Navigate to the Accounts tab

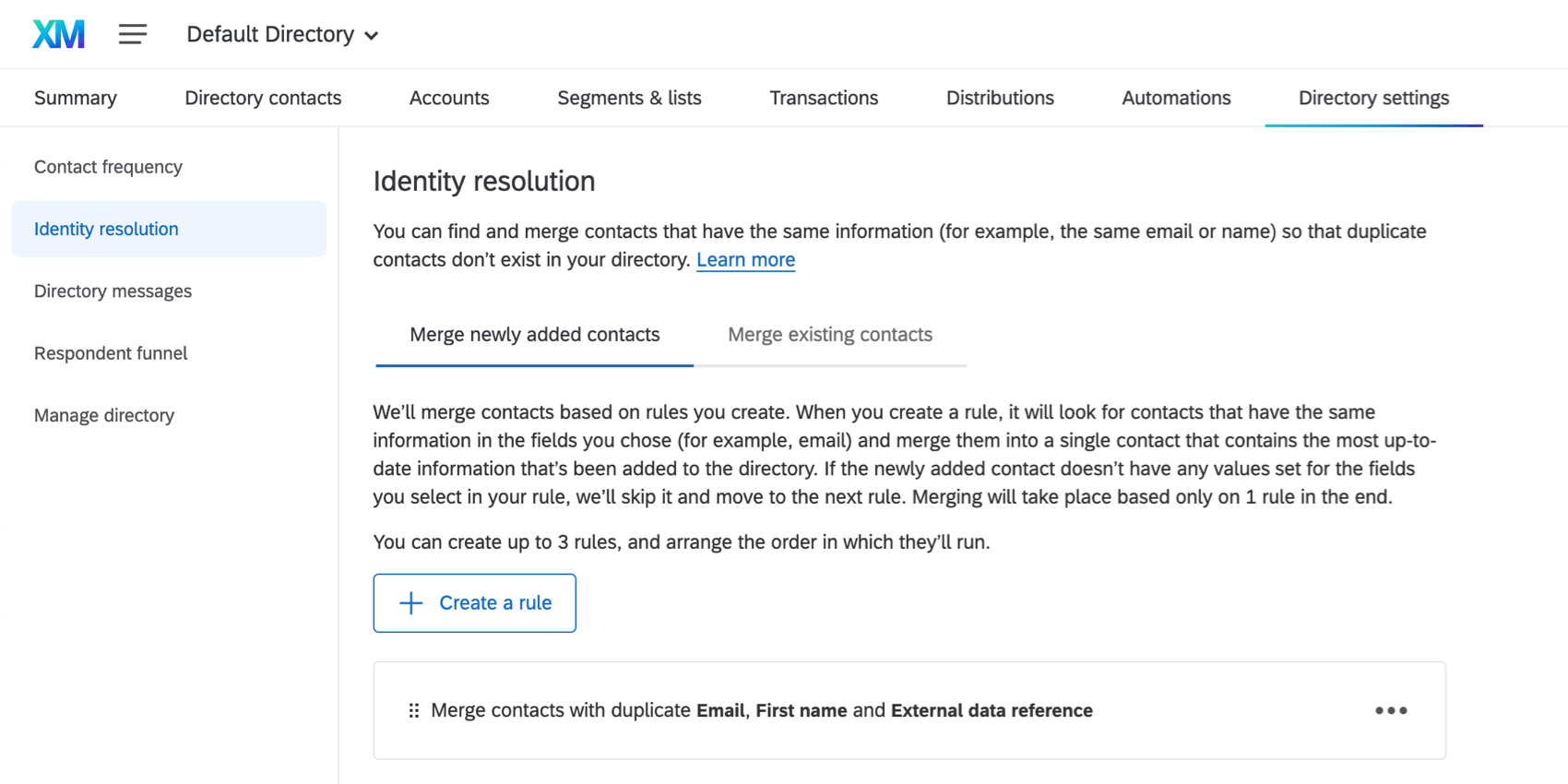[449, 98]
